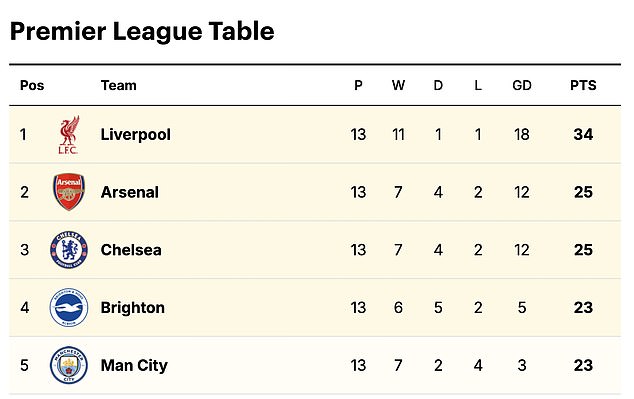Click the Arsenal club crest
Screen dimensions: 634x399
[x=69, y=192]
